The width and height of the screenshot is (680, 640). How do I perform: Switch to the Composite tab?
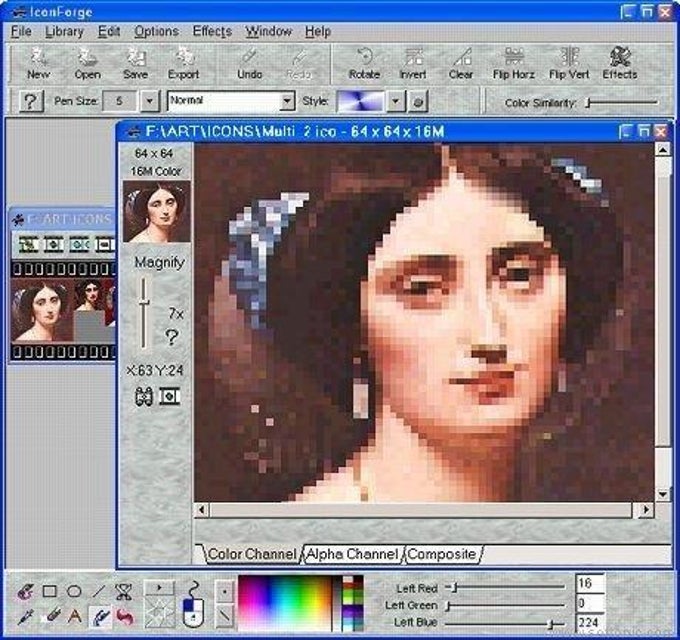pyautogui.click(x=441, y=554)
